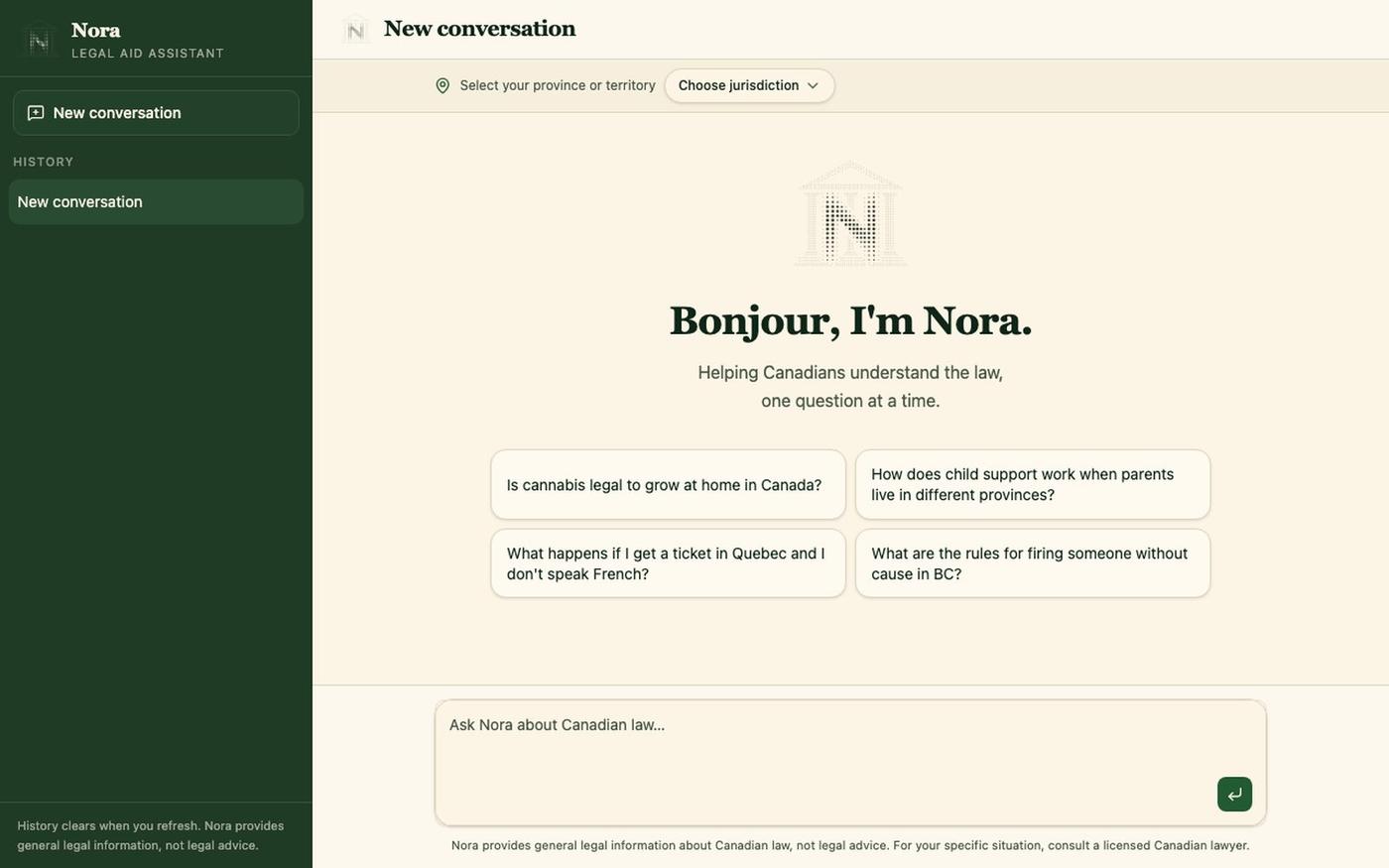Pick the firing without cause BC question
Image resolution: width=1389 pixels, height=868 pixels.
[1033, 563]
